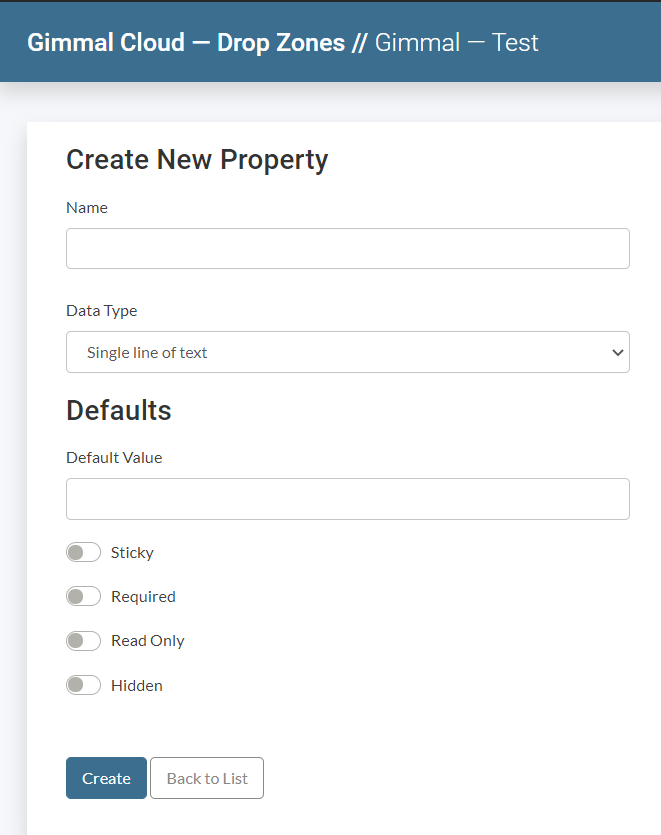Toggle the Read Only switch

pos(84,641)
